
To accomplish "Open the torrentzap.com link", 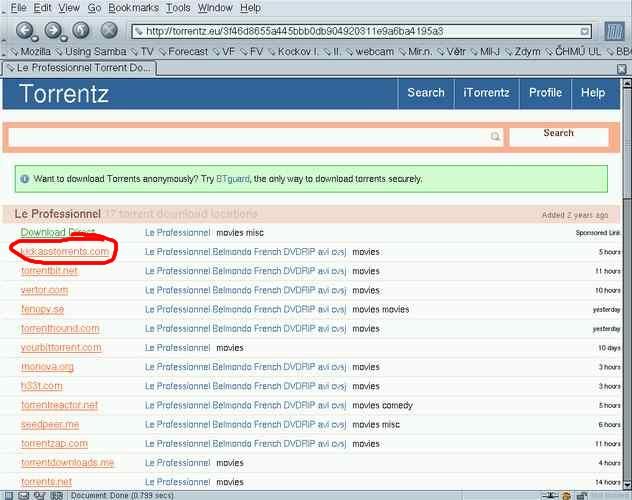I will [54, 444].
